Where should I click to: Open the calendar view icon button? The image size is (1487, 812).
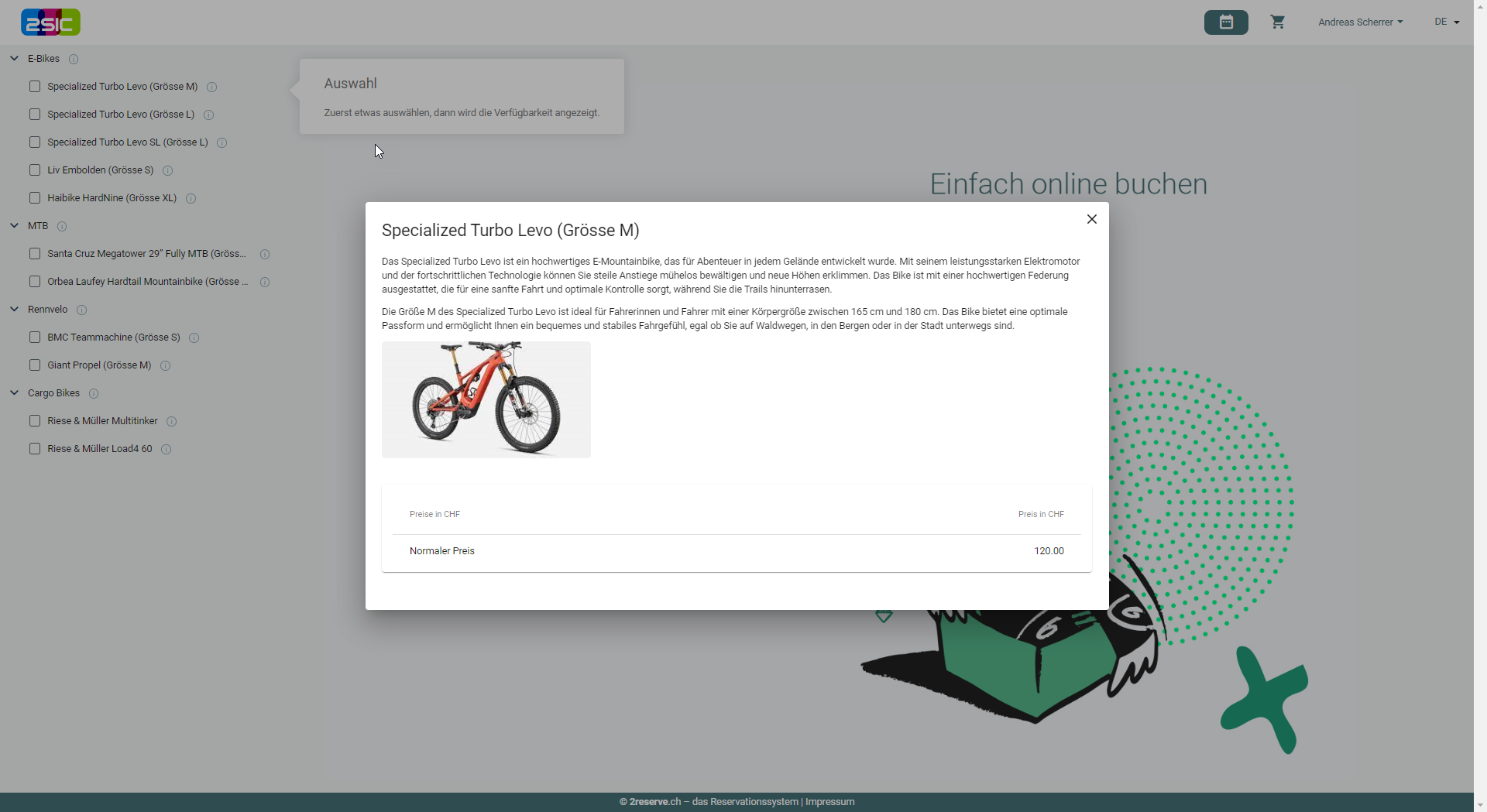tap(1225, 22)
